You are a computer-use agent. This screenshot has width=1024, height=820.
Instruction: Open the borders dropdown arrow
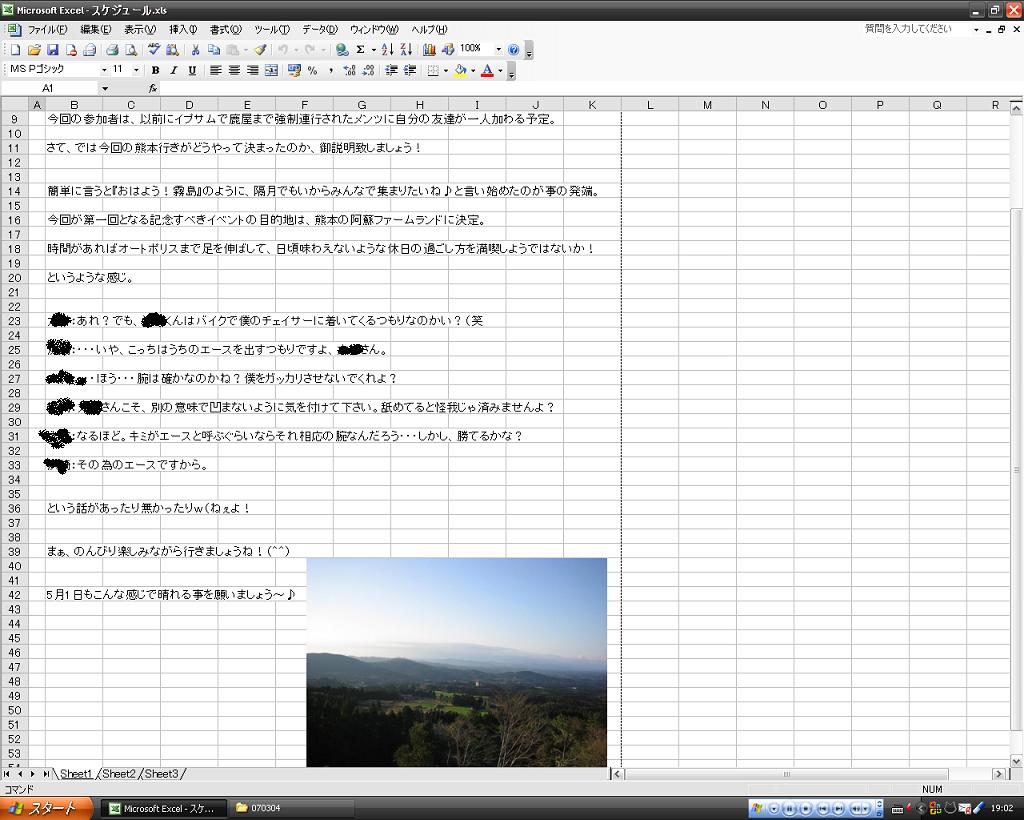pos(445,71)
